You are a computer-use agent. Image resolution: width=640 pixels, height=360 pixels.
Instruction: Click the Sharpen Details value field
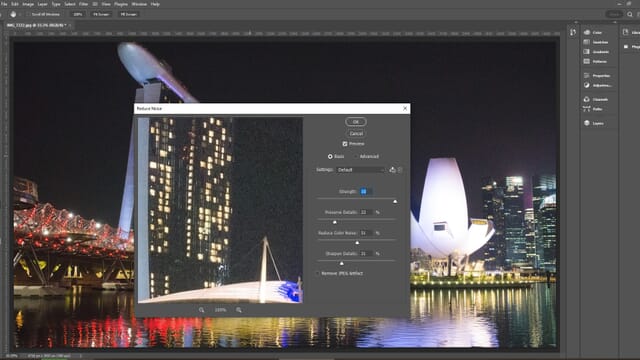pyautogui.click(x=365, y=253)
